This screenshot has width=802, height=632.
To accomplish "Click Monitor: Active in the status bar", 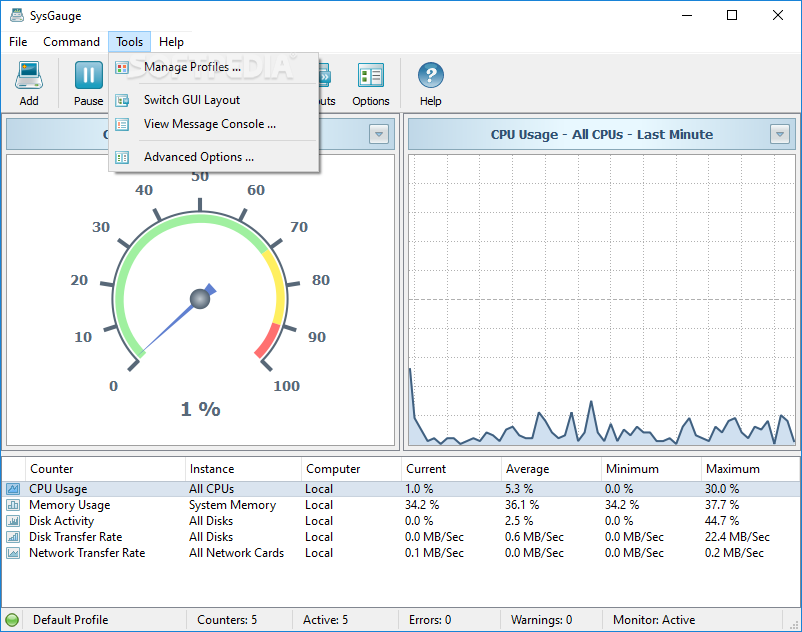I will [654, 620].
